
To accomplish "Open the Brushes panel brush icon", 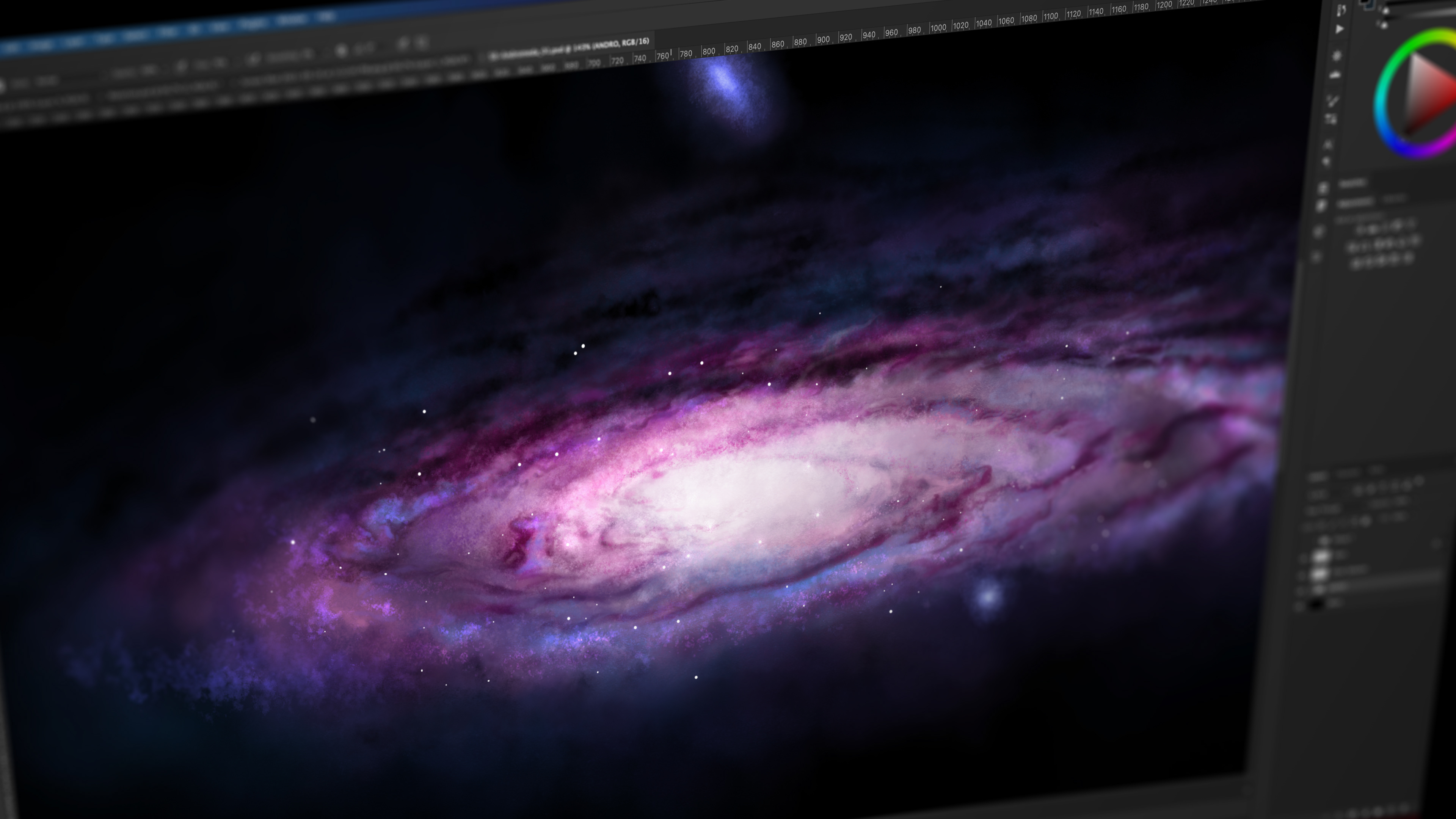I will [1334, 101].
